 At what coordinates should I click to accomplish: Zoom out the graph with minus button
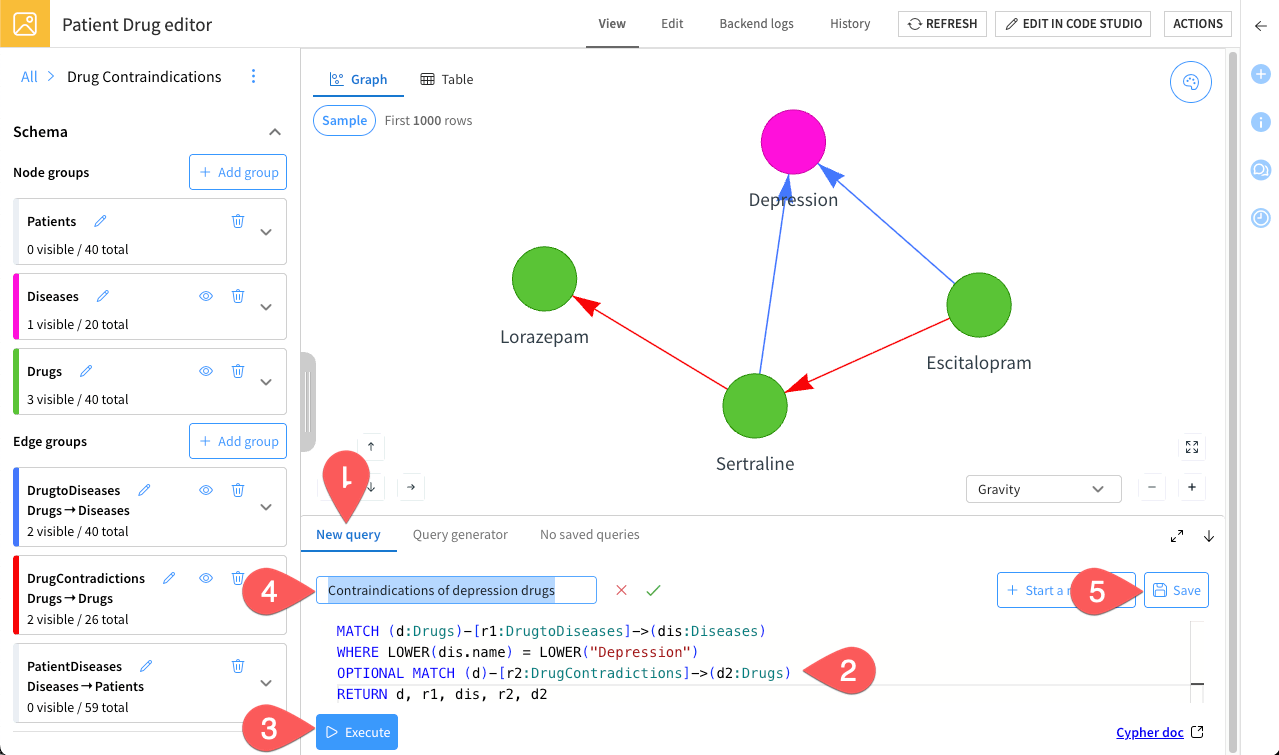coord(1152,488)
